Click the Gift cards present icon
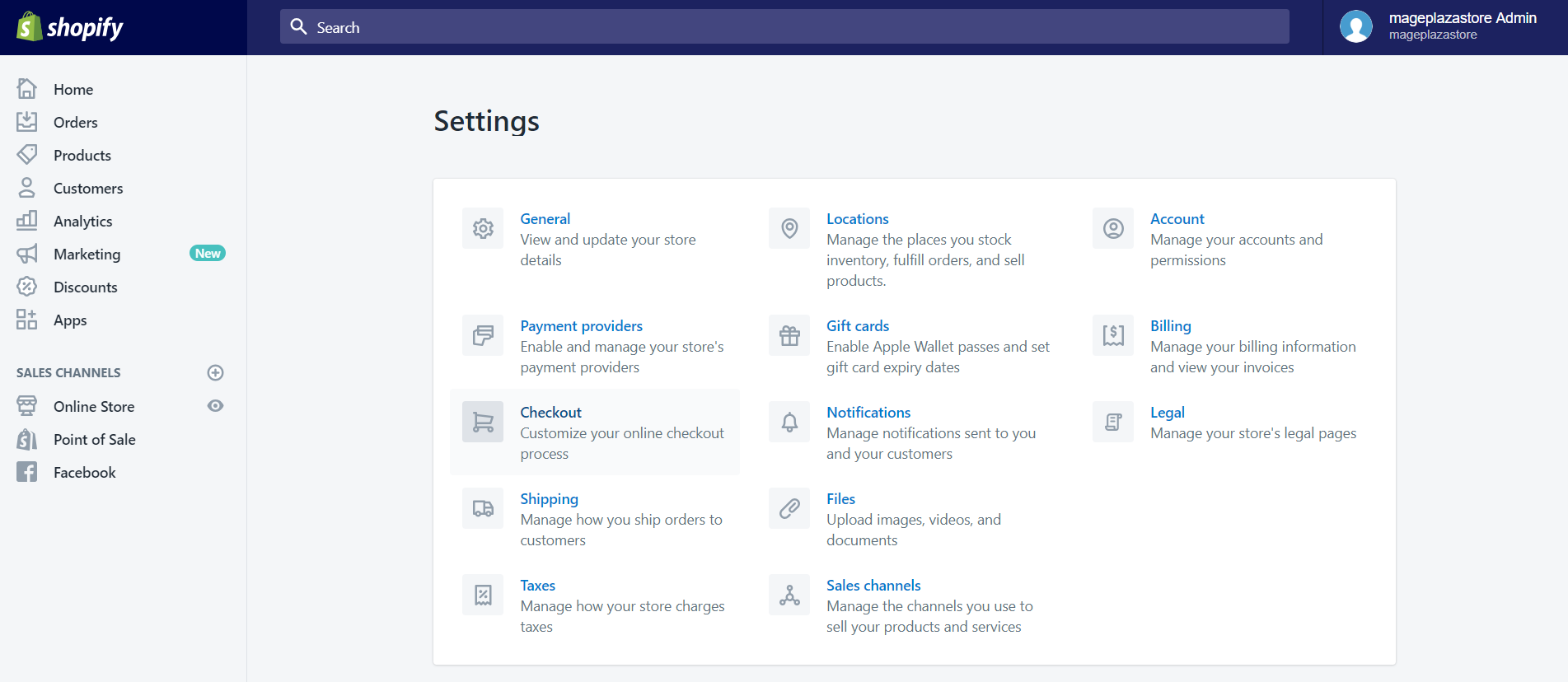 coord(789,335)
